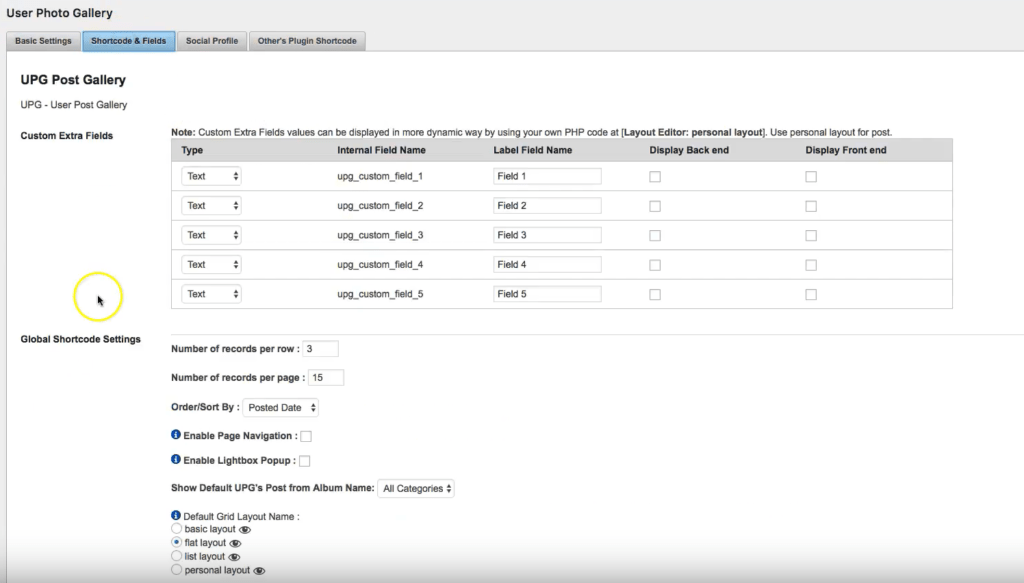This screenshot has width=1024, height=583.
Task: Enable Page Navigation checkbox
Action: click(306, 436)
